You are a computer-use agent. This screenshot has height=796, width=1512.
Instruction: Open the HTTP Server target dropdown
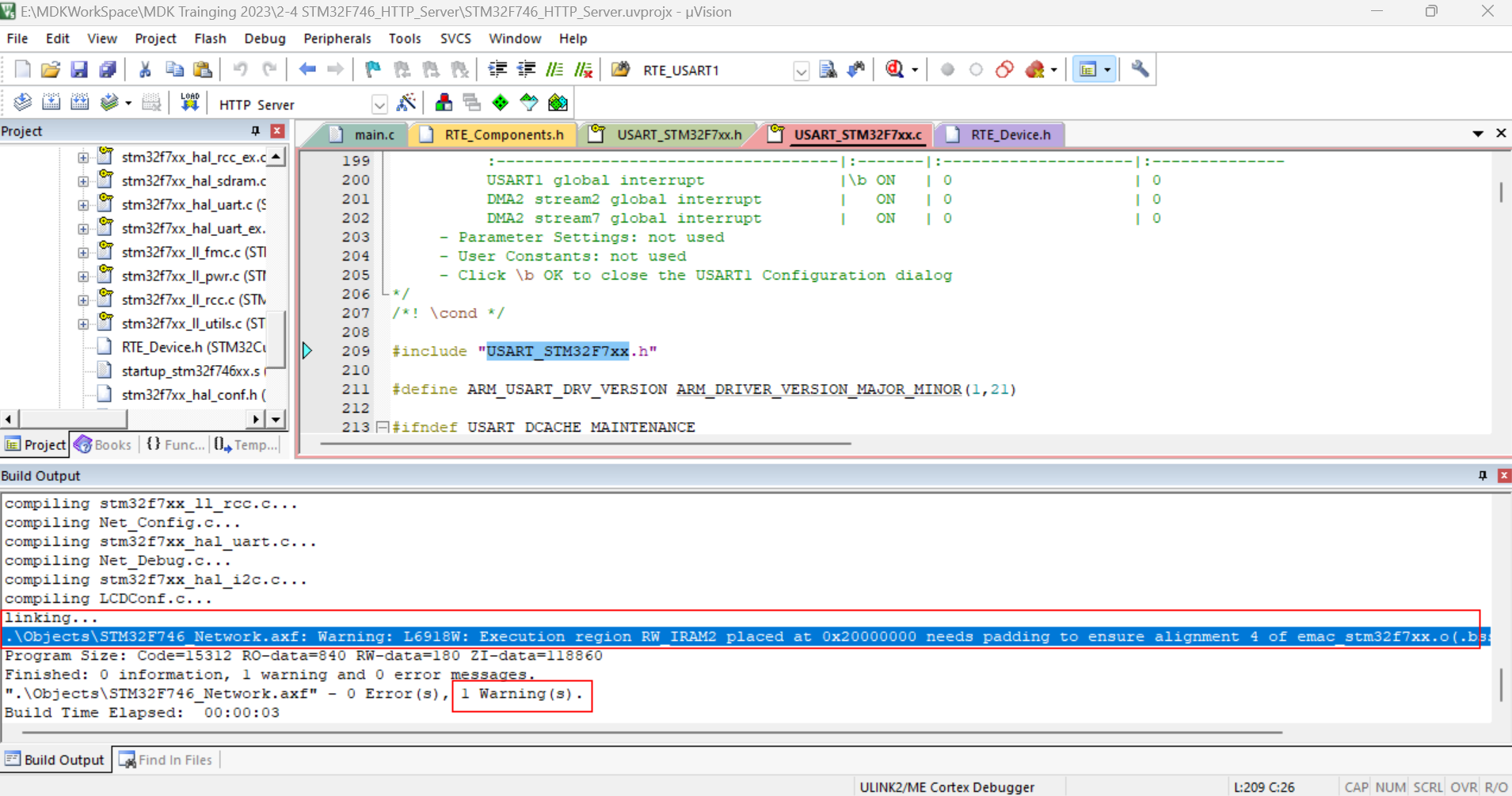coord(379,105)
